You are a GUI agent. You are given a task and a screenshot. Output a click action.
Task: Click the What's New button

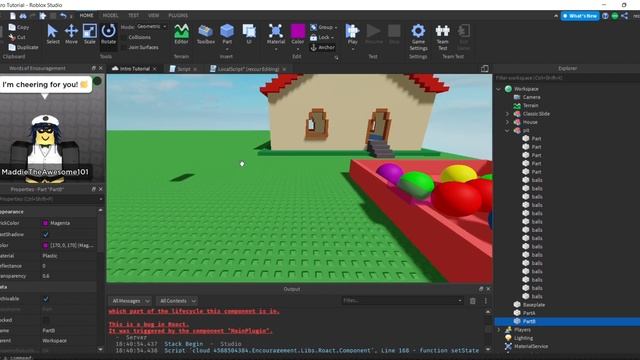point(580,16)
